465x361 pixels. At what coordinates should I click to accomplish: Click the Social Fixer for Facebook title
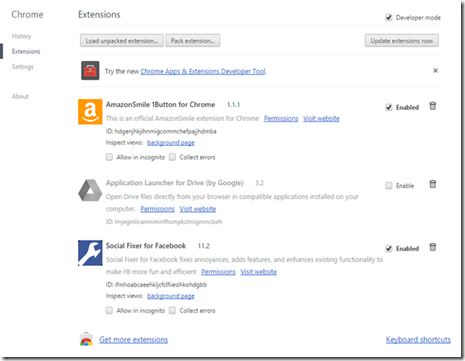(146, 246)
